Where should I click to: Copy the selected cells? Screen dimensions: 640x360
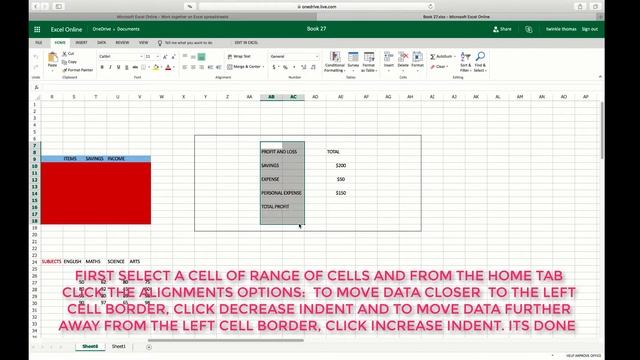click(x=69, y=62)
